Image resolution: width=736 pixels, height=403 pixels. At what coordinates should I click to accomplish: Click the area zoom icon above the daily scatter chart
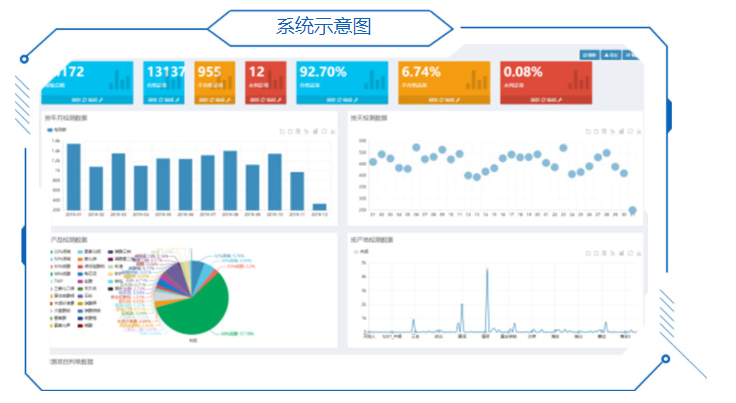coord(588,131)
